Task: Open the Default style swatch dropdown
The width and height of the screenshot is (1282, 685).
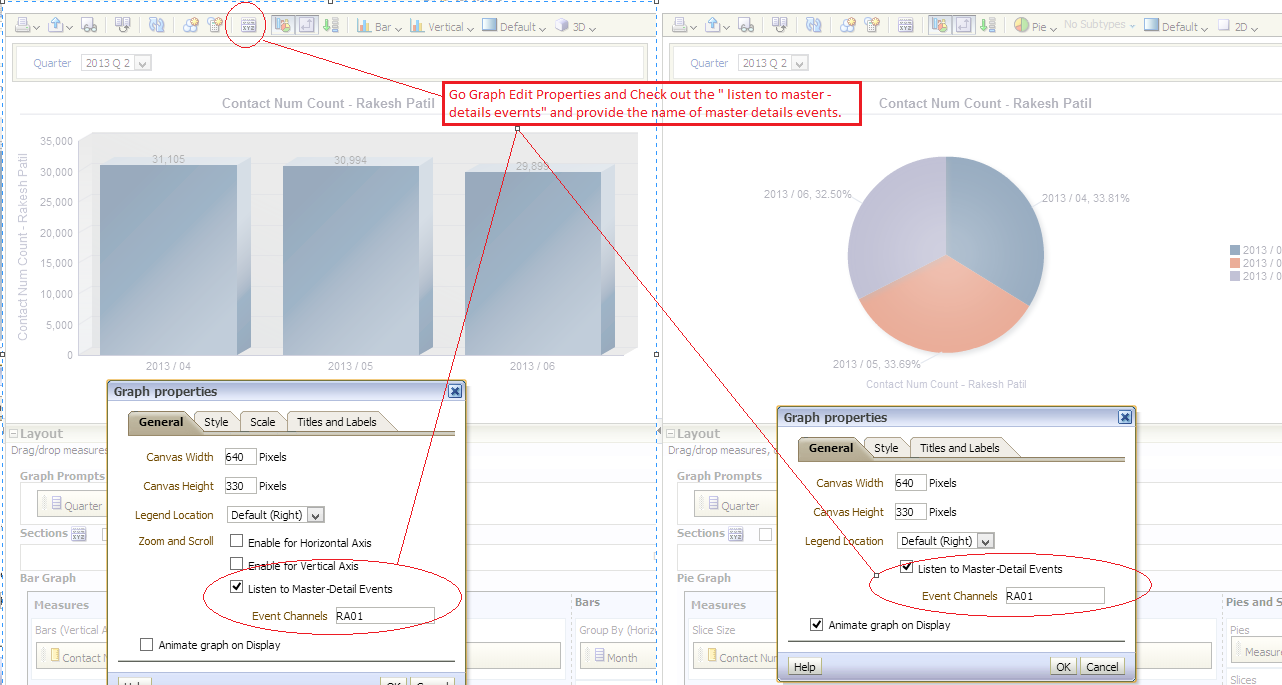Action: click(x=513, y=26)
